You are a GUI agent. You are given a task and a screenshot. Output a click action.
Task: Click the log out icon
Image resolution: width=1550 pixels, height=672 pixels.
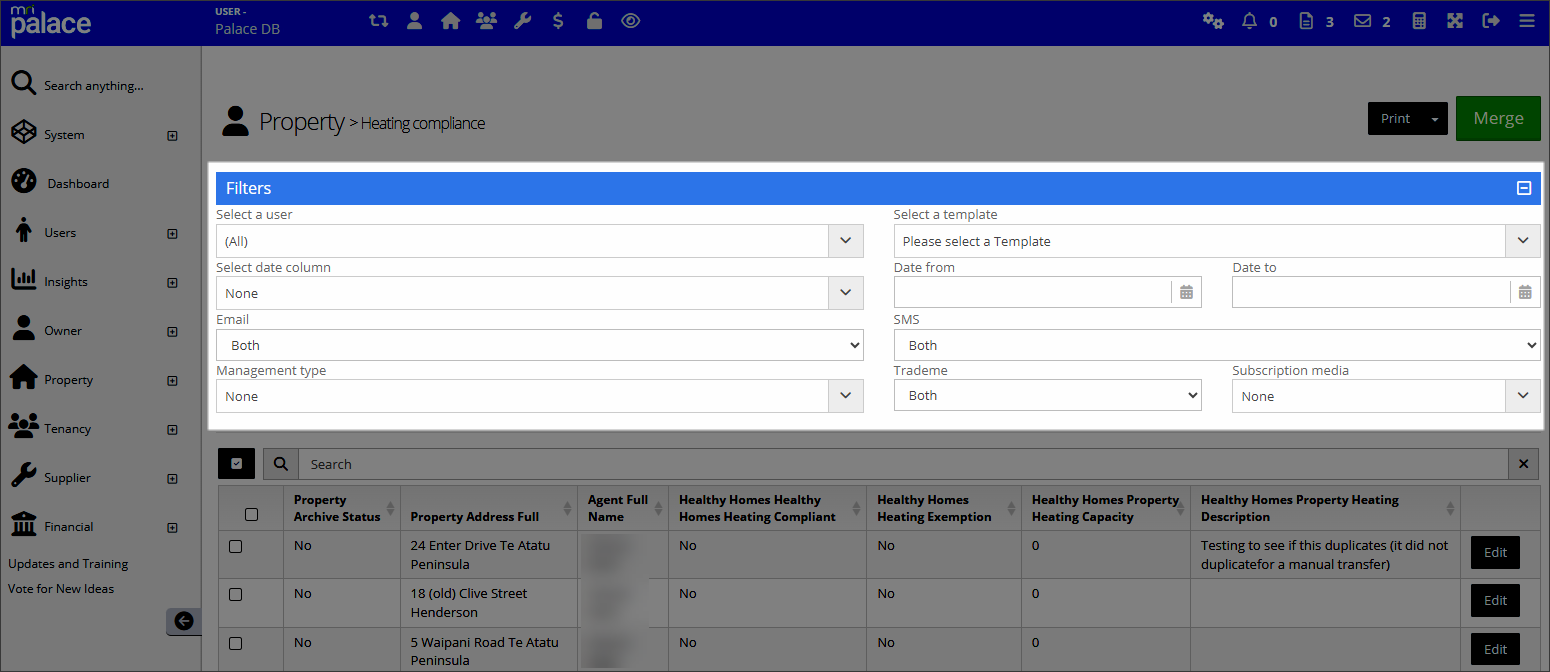pos(1491,21)
